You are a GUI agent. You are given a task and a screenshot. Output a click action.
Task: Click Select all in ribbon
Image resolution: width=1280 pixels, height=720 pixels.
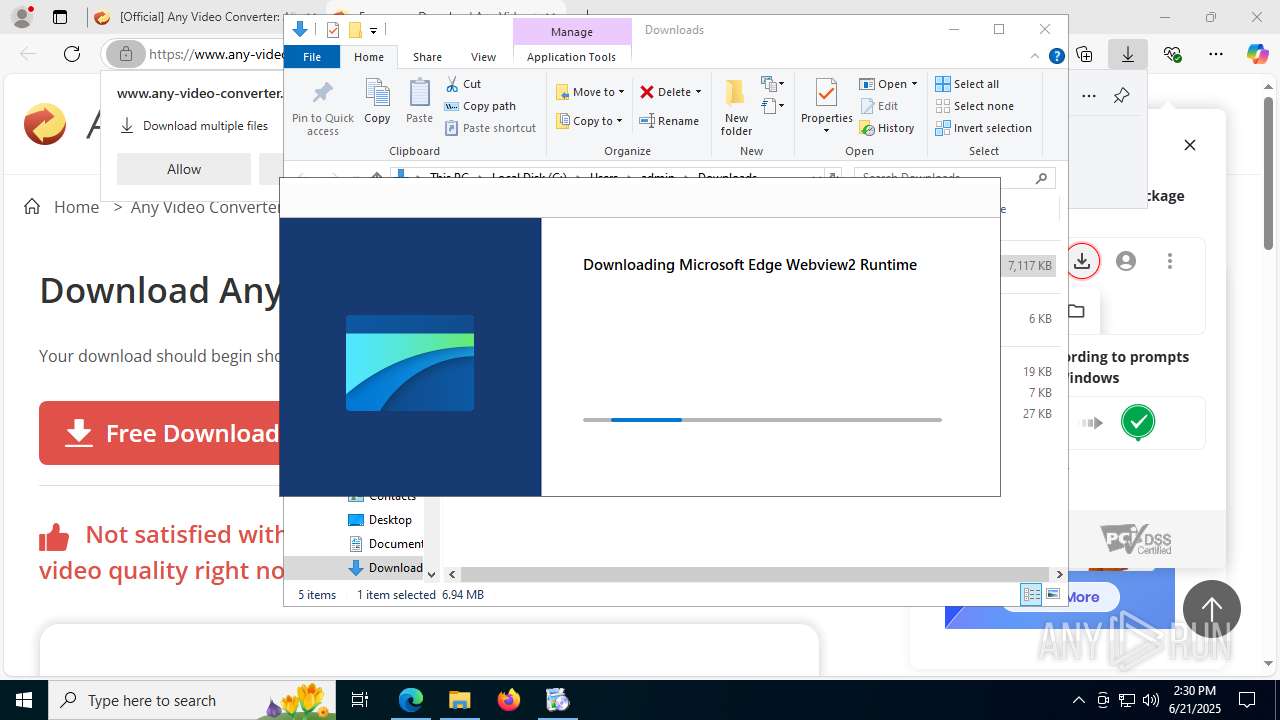(967, 84)
